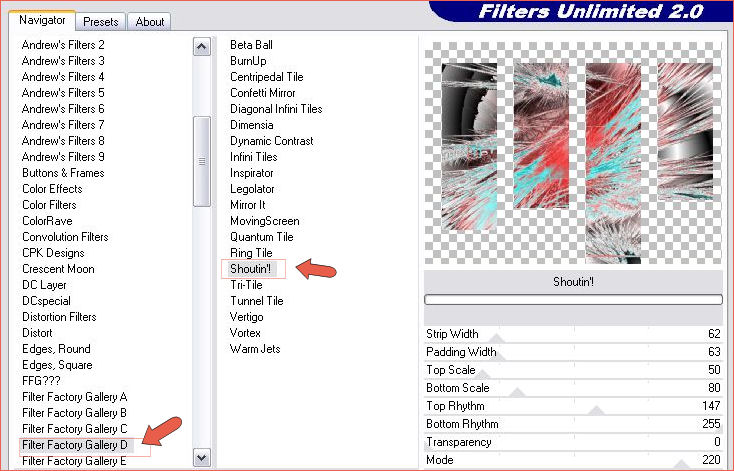Select the Dynamic Contrast filter
Image resolution: width=734 pixels, height=471 pixels.
(x=271, y=141)
